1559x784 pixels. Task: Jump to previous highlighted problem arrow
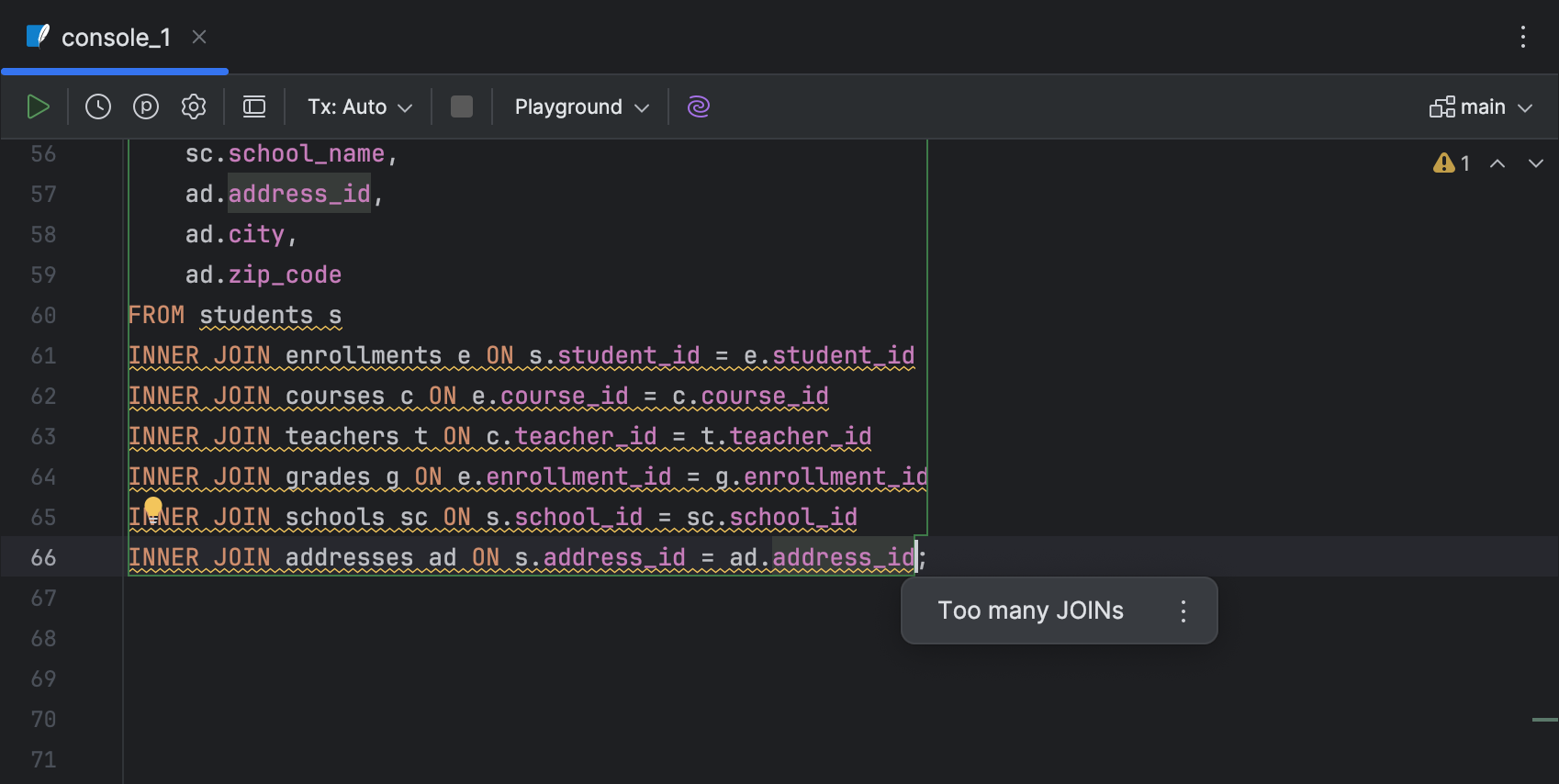click(1497, 163)
